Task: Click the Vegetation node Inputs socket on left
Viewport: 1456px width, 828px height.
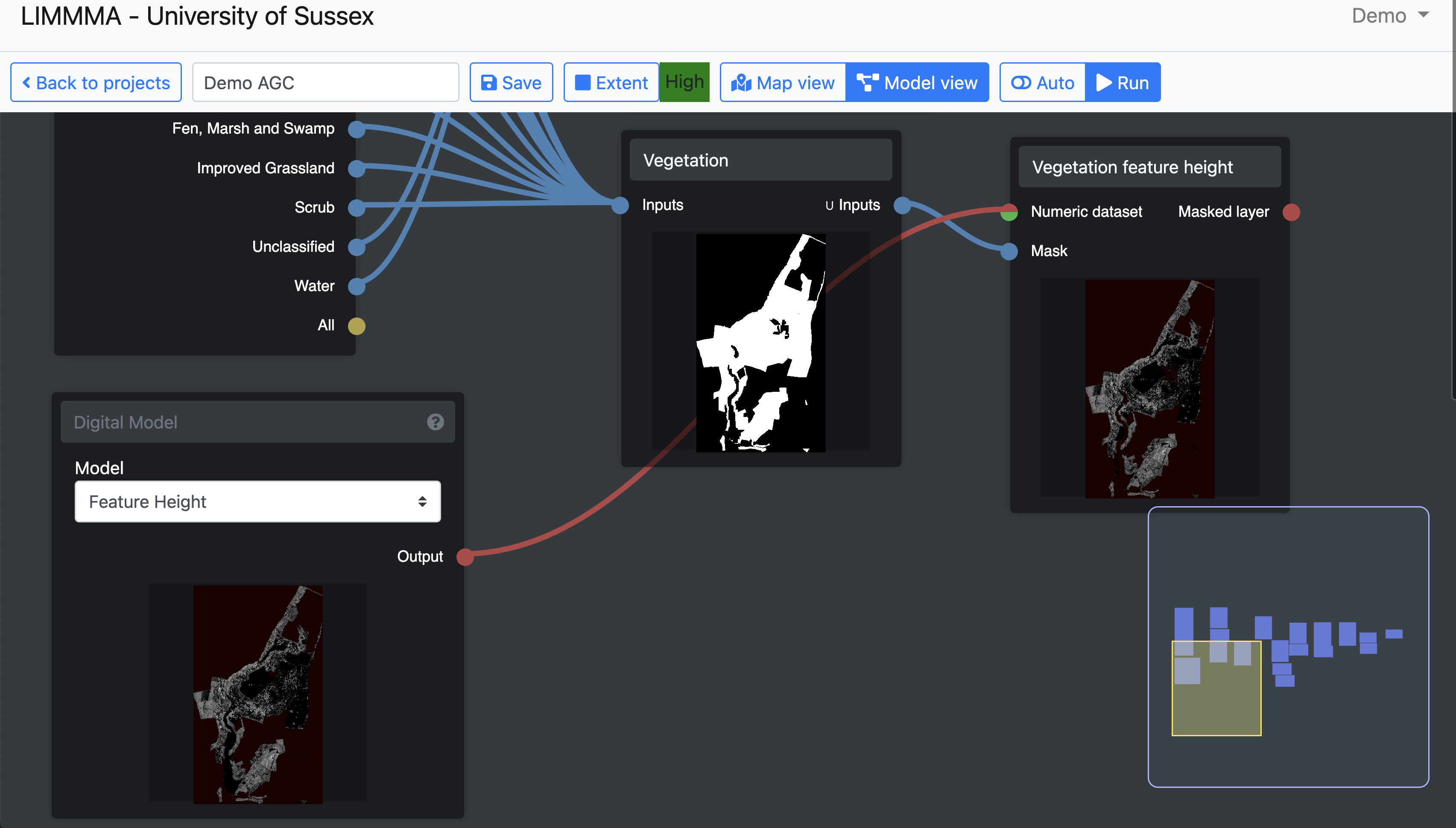Action: 620,205
